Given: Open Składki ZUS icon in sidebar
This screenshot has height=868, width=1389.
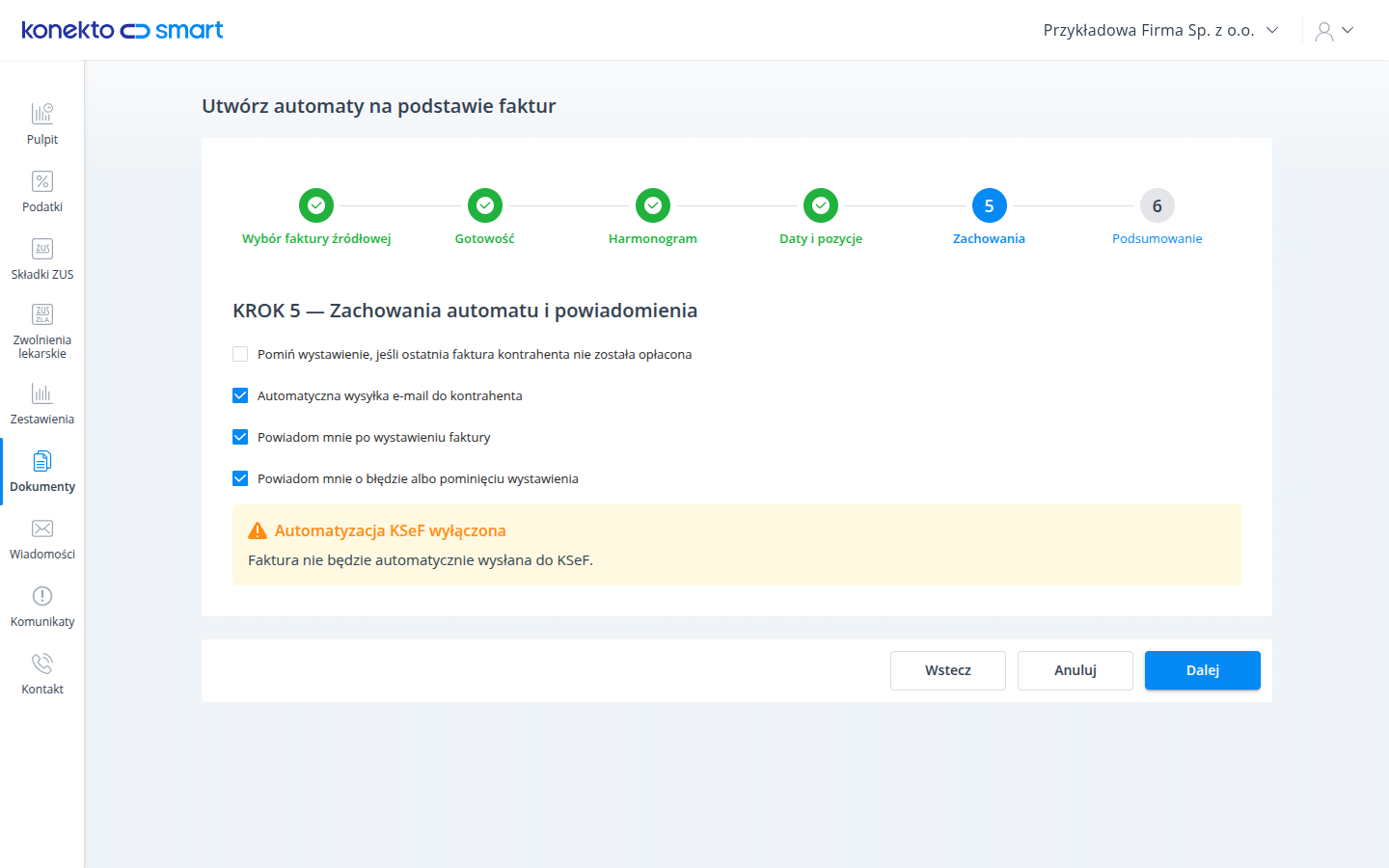Looking at the screenshot, I should point(42,249).
